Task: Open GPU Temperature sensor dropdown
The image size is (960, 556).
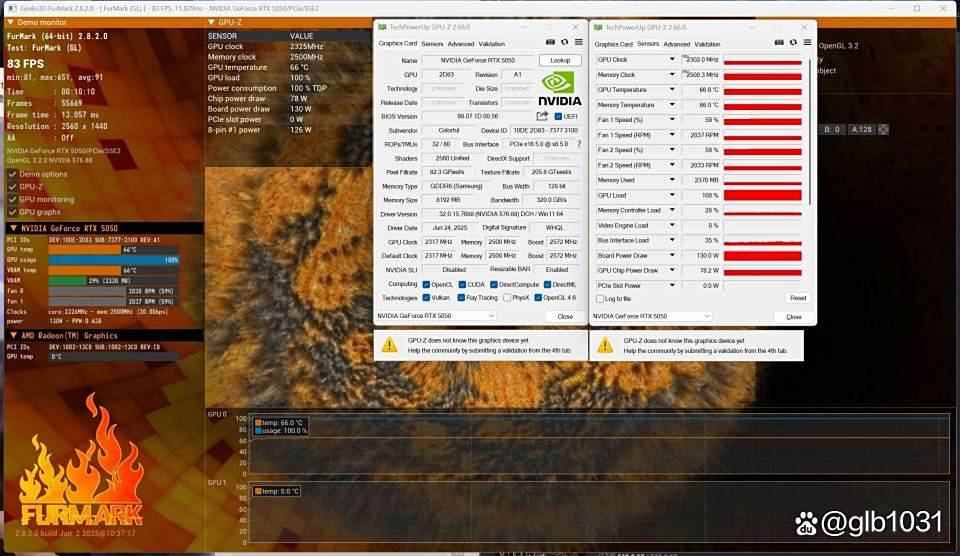Action: point(672,89)
